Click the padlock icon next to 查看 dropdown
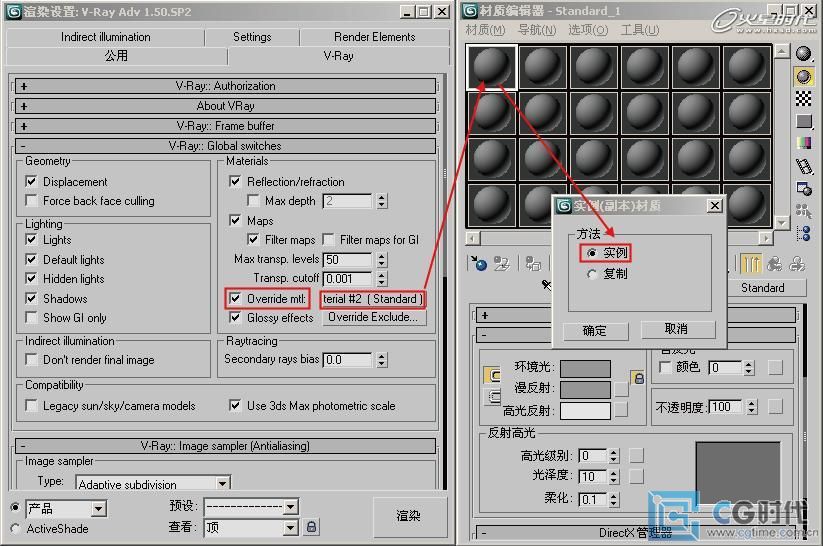This screenshot has height=546, width=823. [x=311, y=527]
